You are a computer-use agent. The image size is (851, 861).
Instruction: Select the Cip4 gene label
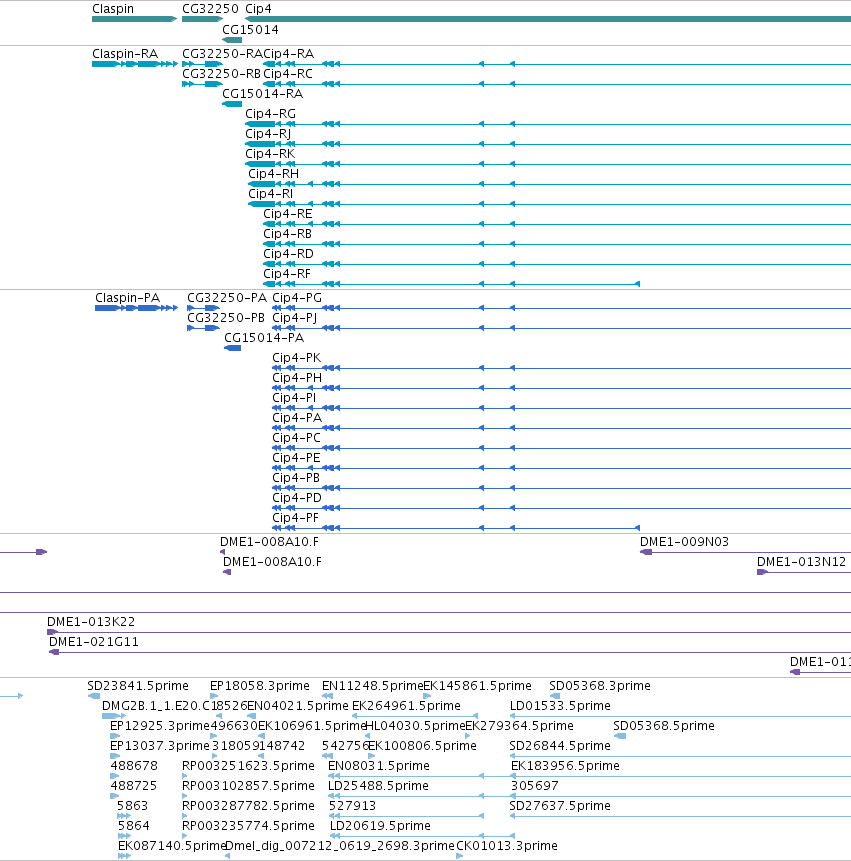click(x=258, y=9)
